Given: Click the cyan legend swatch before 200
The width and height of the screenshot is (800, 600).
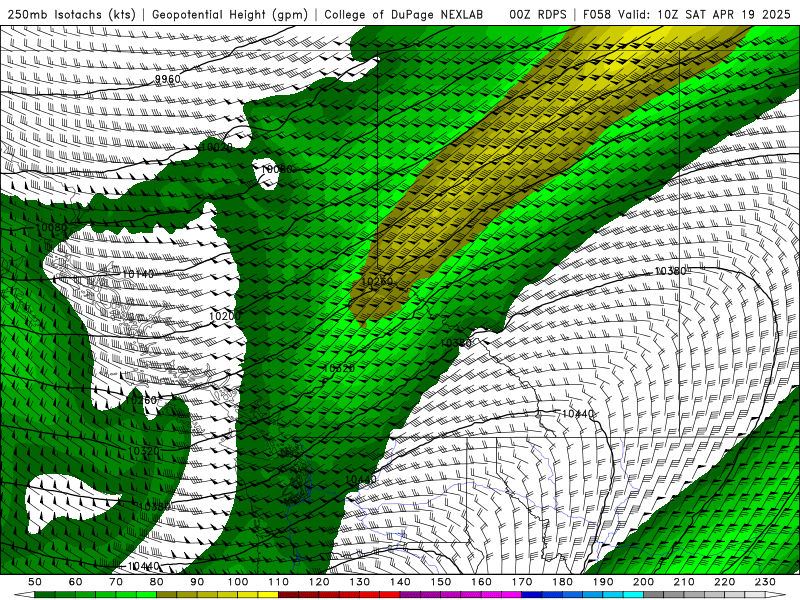Looking at the screenshot, I should 634,595.
